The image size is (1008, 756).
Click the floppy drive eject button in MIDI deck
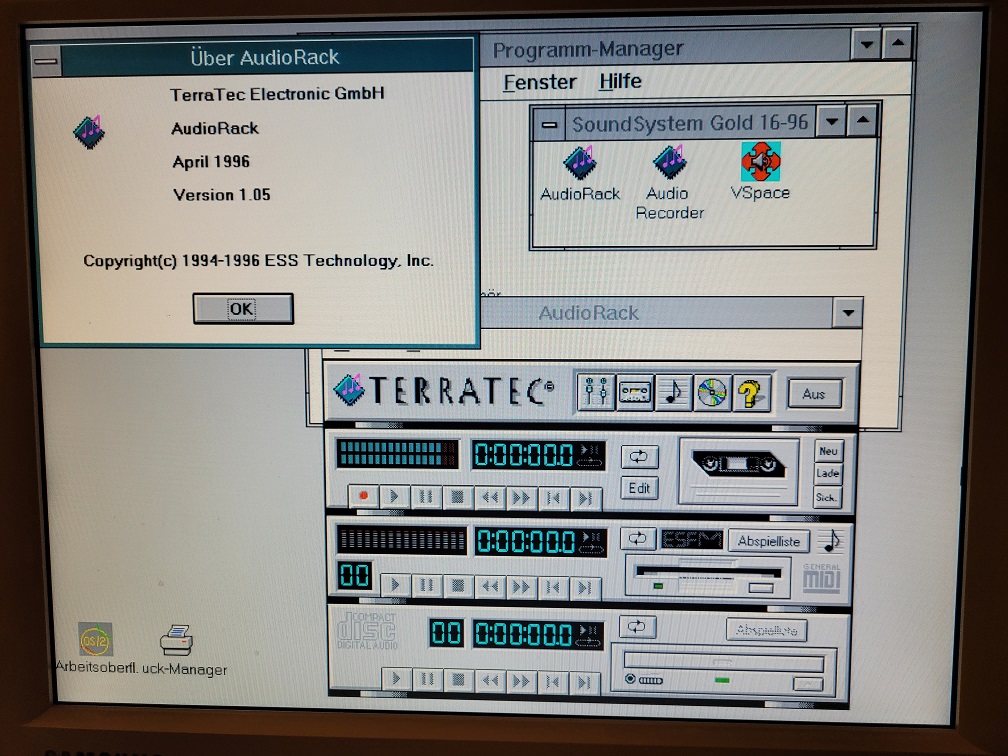pyautogui.click(x=761, y=588)
